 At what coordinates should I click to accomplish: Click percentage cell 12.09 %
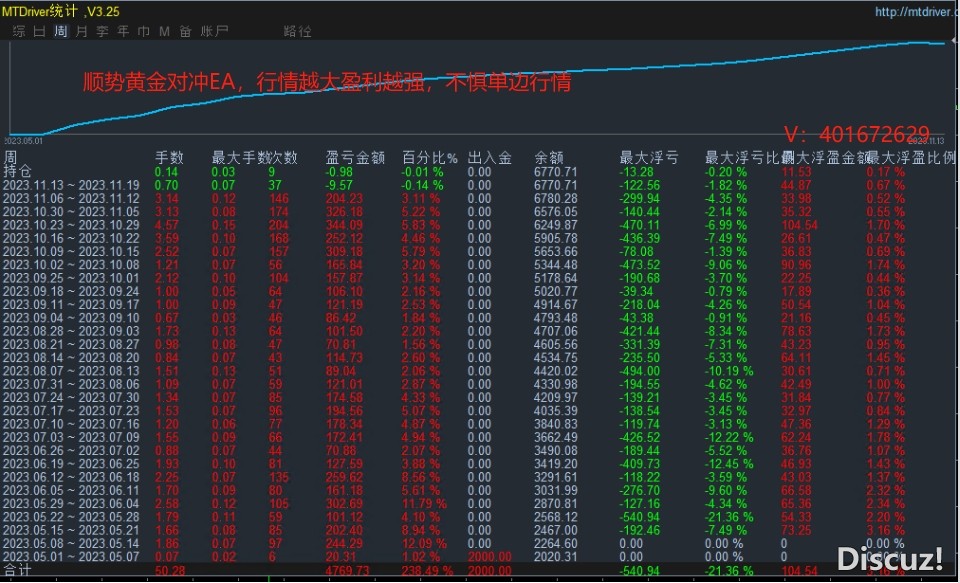424,543
